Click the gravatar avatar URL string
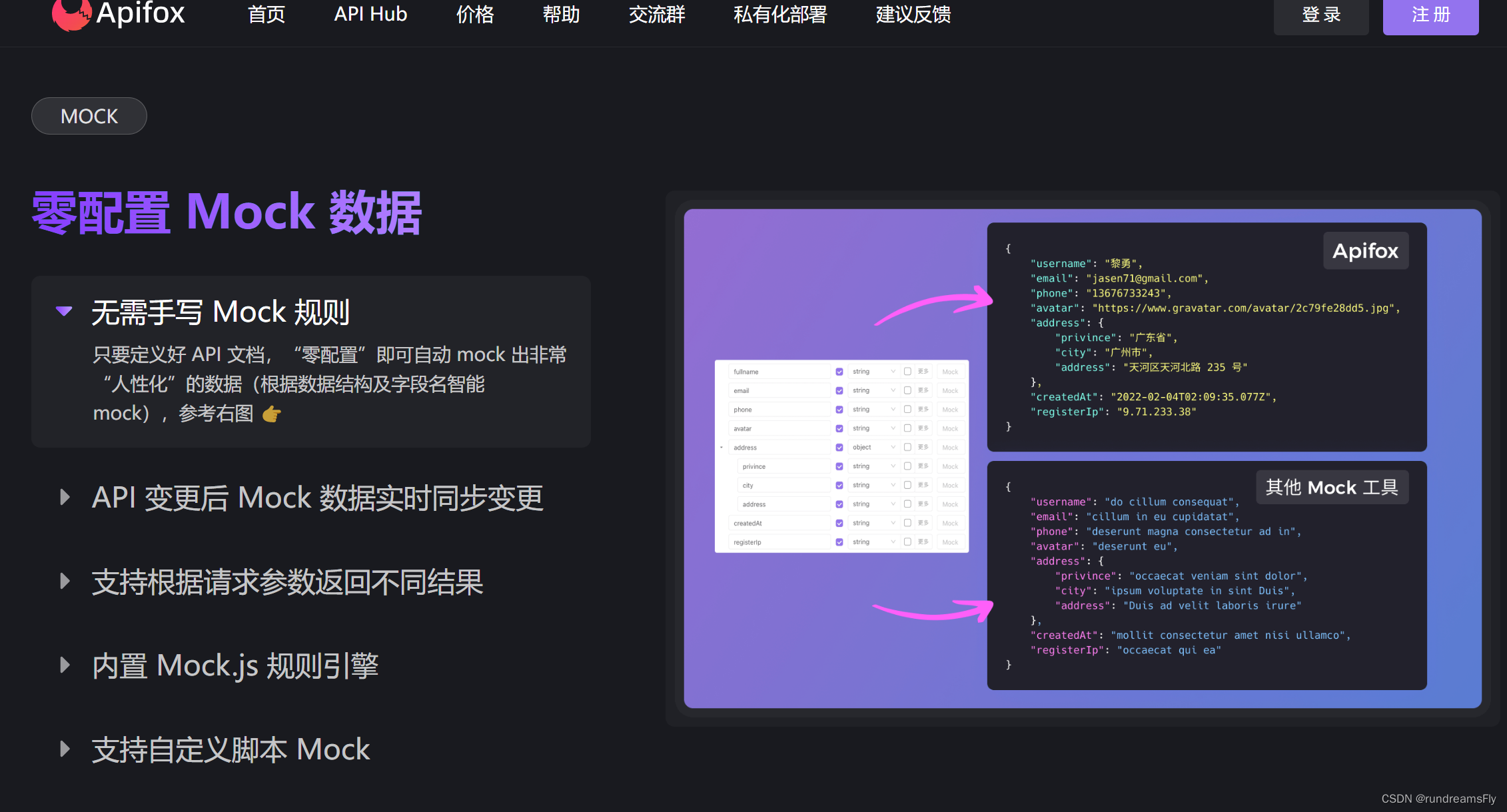 point(1243,308)
